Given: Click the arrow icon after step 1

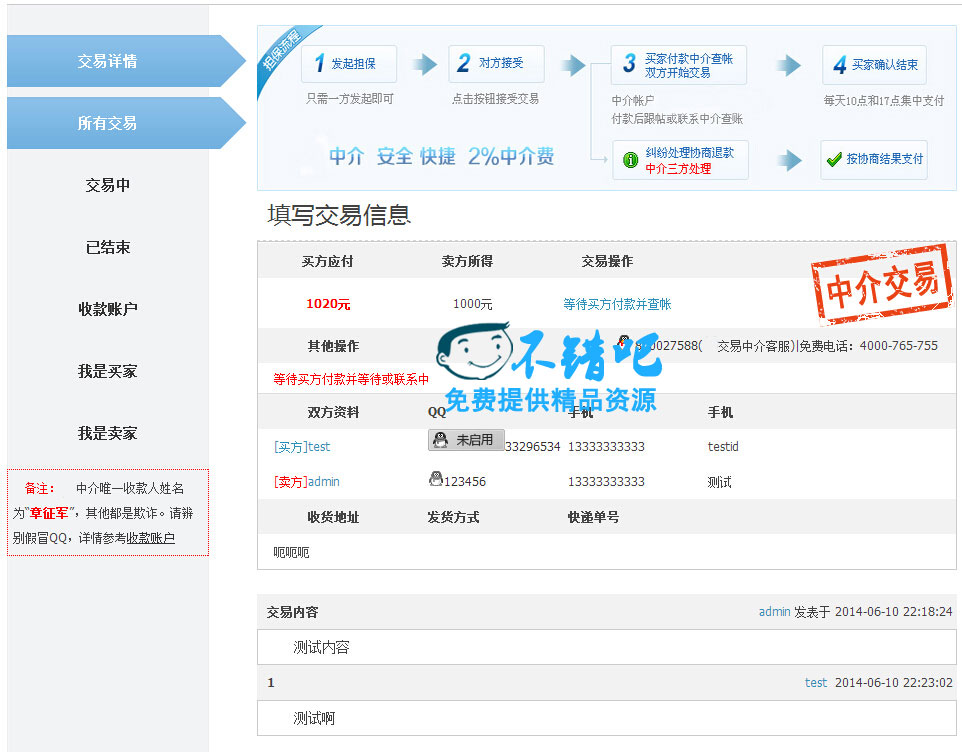Looking at the screenshot, I should click(425, 64).
